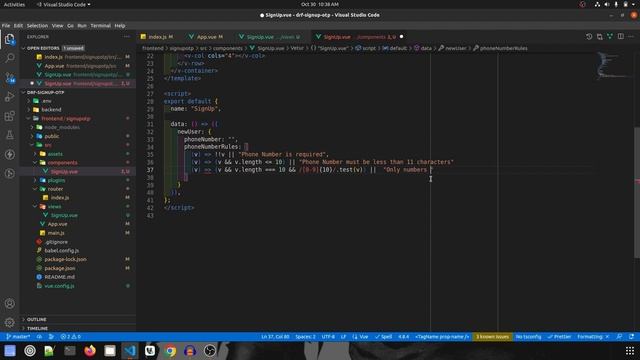
Task: Launch Google Chrome from the dock
Action: click(x=170, y=351)
